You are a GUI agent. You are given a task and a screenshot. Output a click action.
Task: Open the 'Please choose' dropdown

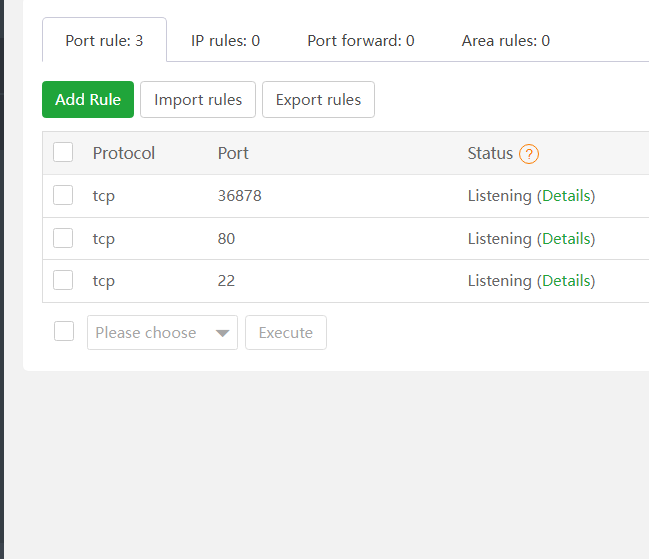pyautogui.click(x=150, y=333)
